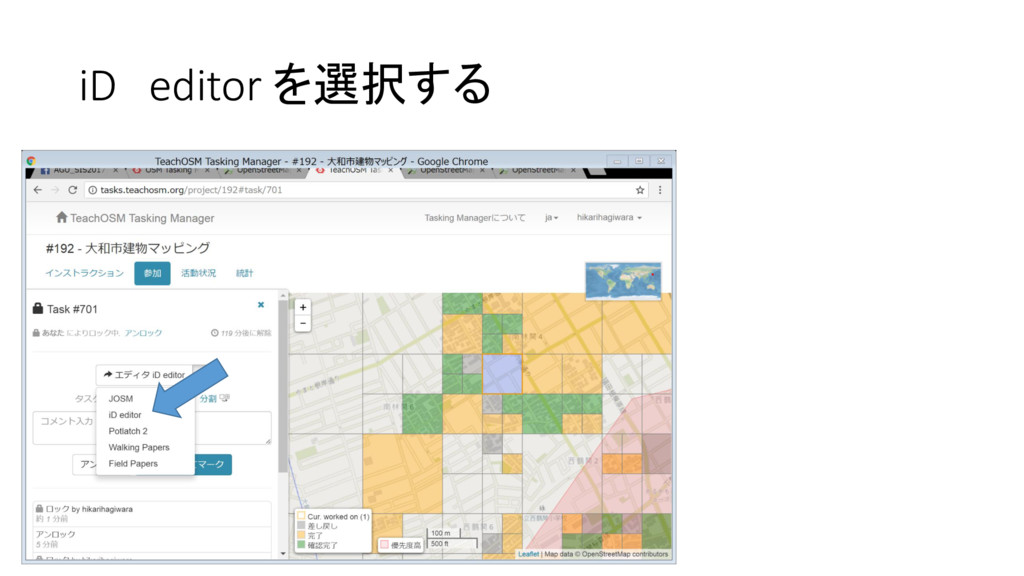Click the 完了 orange legend swatch
Viewport: 1024px width, 576px height.
coord(302,535)
